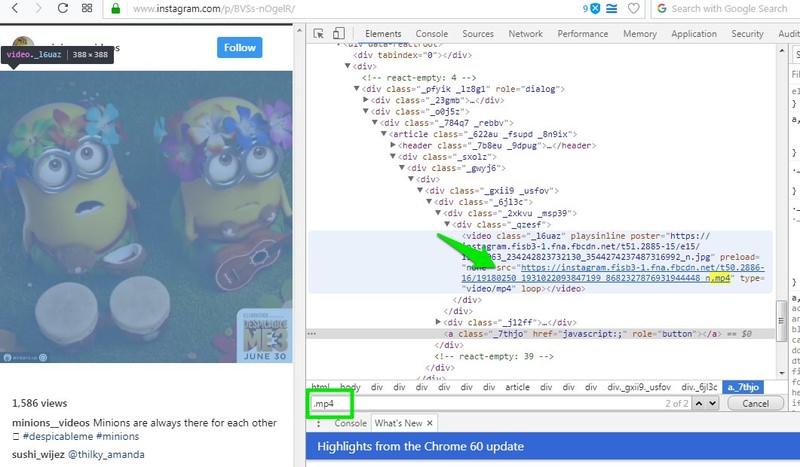This screenshot has width=800, height=467.
Task: Click the green padlock secure site icon
Action: (x=116, y=9)
